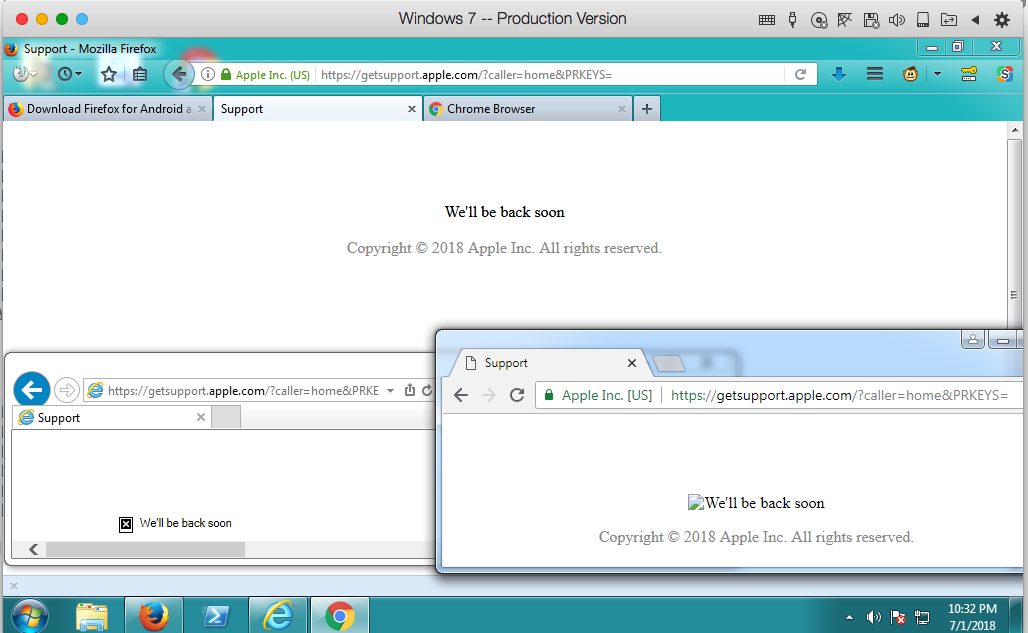Open site information 'i' icon in Firefox

pyautogui.click(x=208, y=74)
